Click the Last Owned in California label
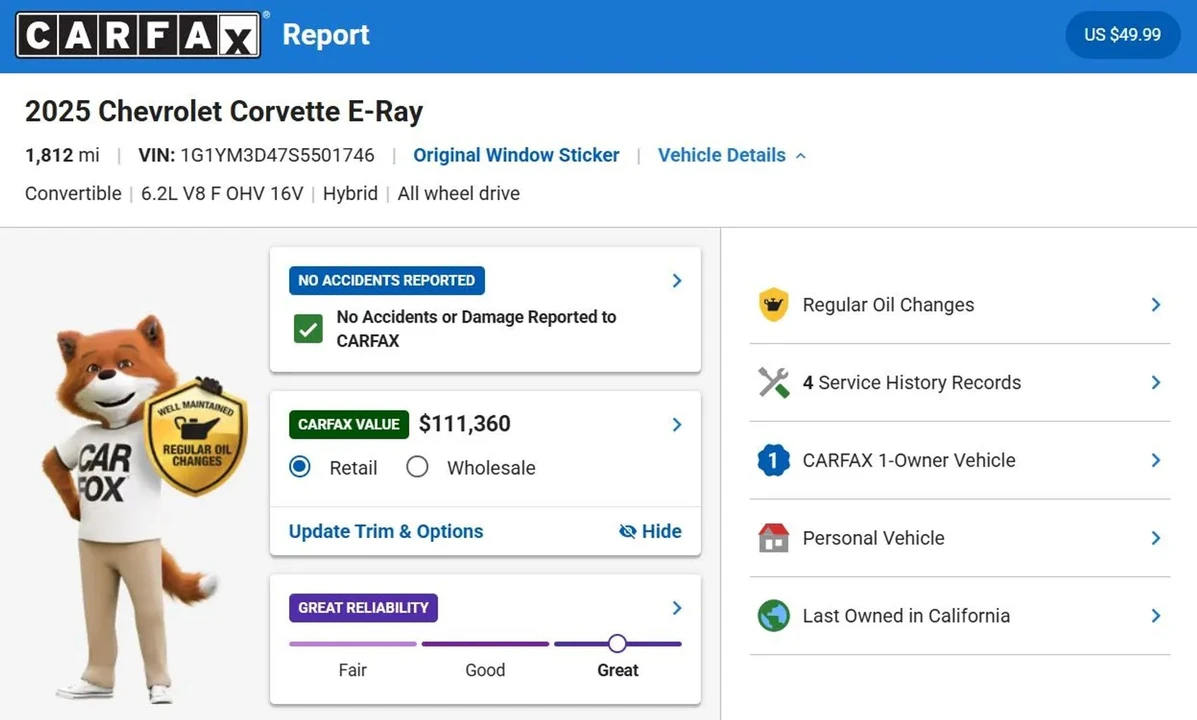The height and width of the screenshot is (720, 1197). point(906,615)
